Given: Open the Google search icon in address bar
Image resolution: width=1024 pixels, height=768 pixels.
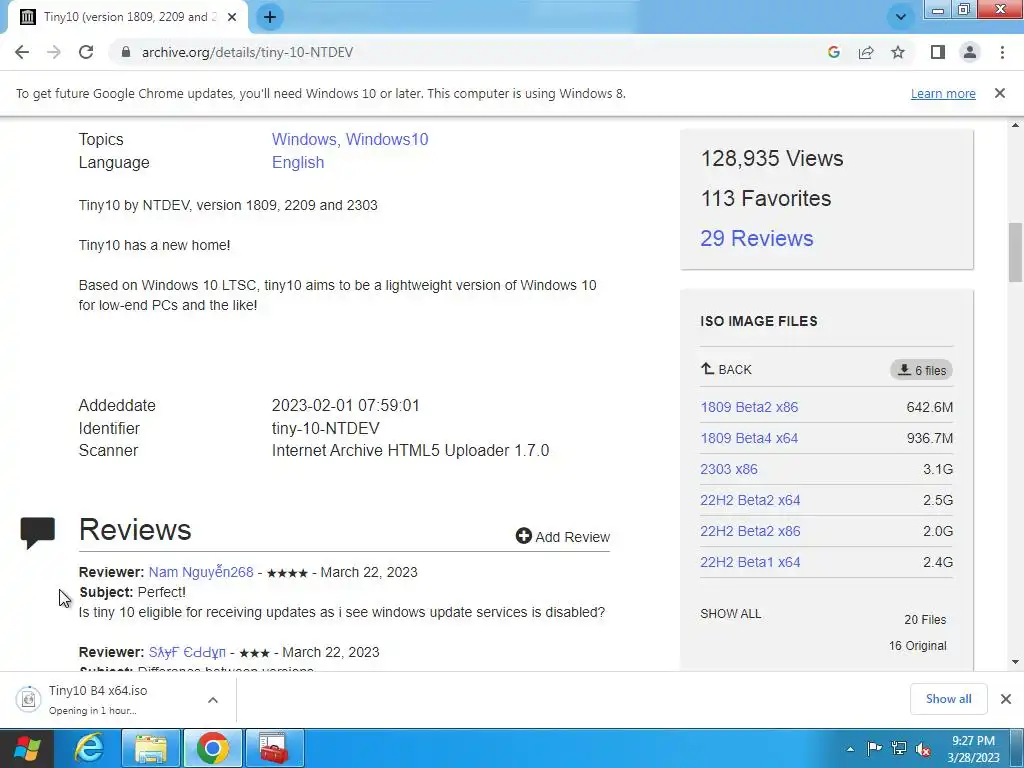Looking at the screenshot, I should click(833, 52).
